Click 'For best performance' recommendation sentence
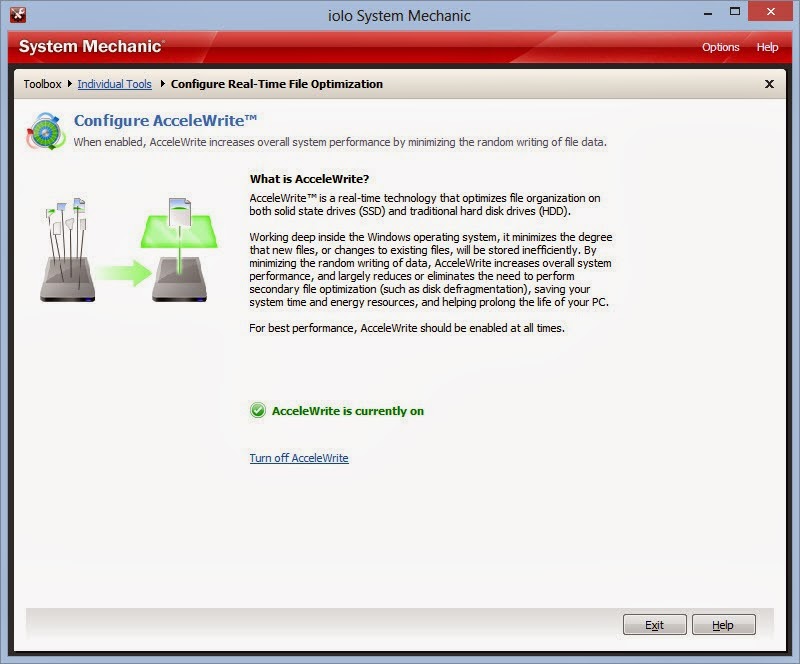This screenshot has width=800, height=664. (x=407, y=328)
